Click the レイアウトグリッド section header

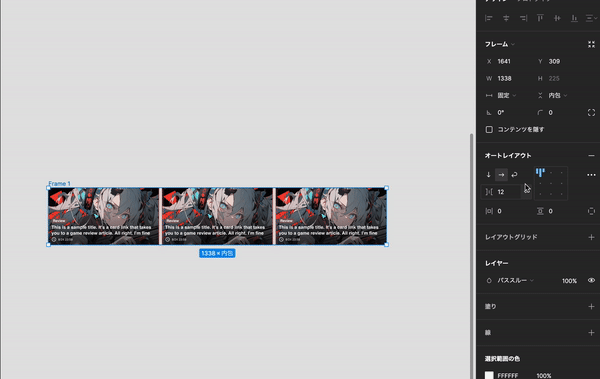(511, 237)
